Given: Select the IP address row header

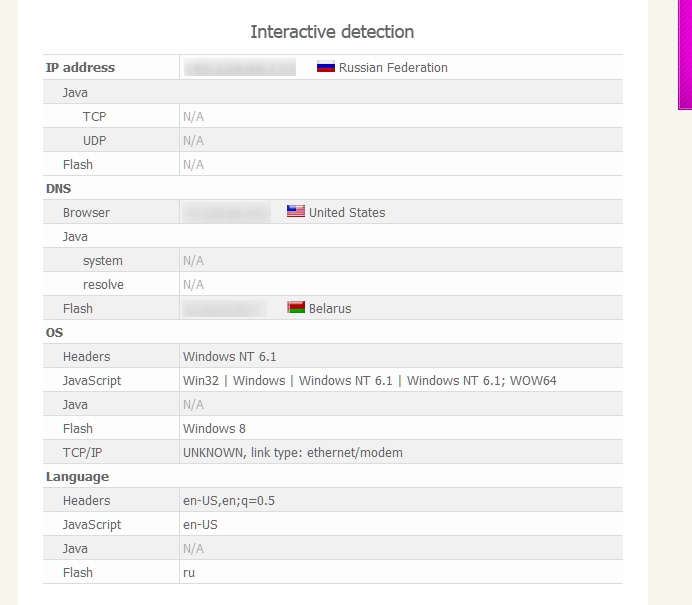Looking at the screenshot, I should click(80, 68).
